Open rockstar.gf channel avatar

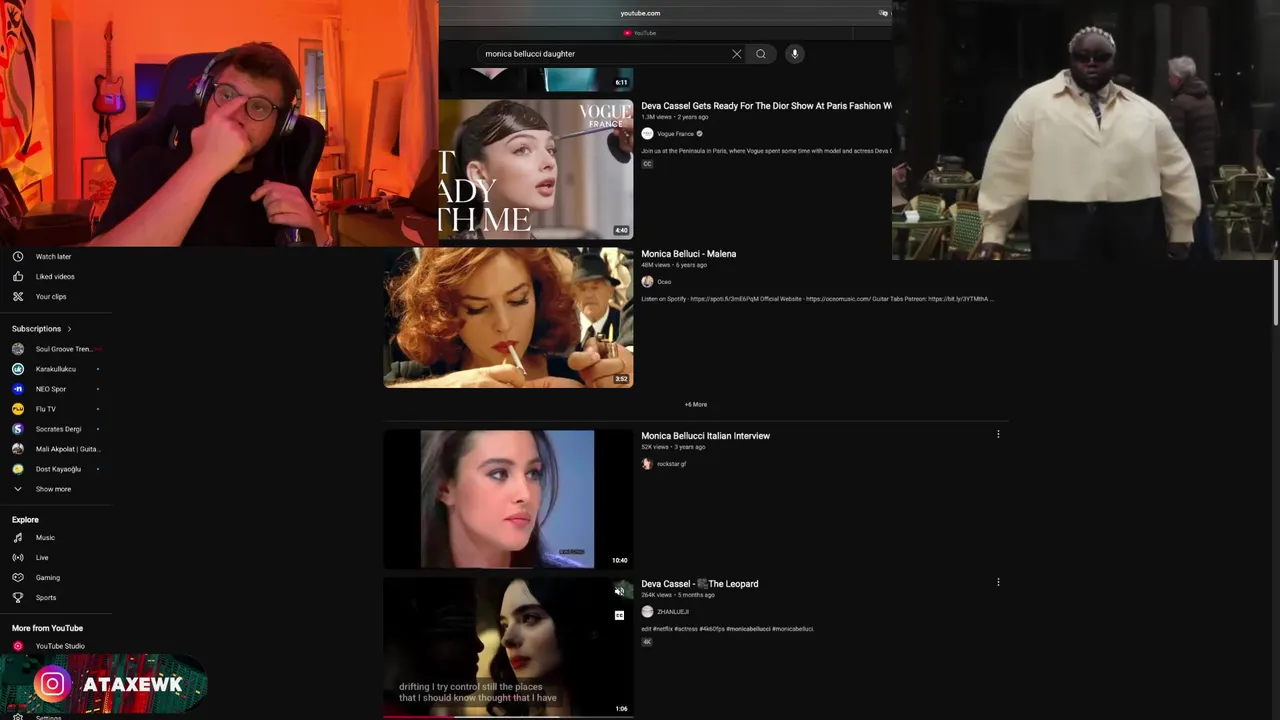click(647, 464)
